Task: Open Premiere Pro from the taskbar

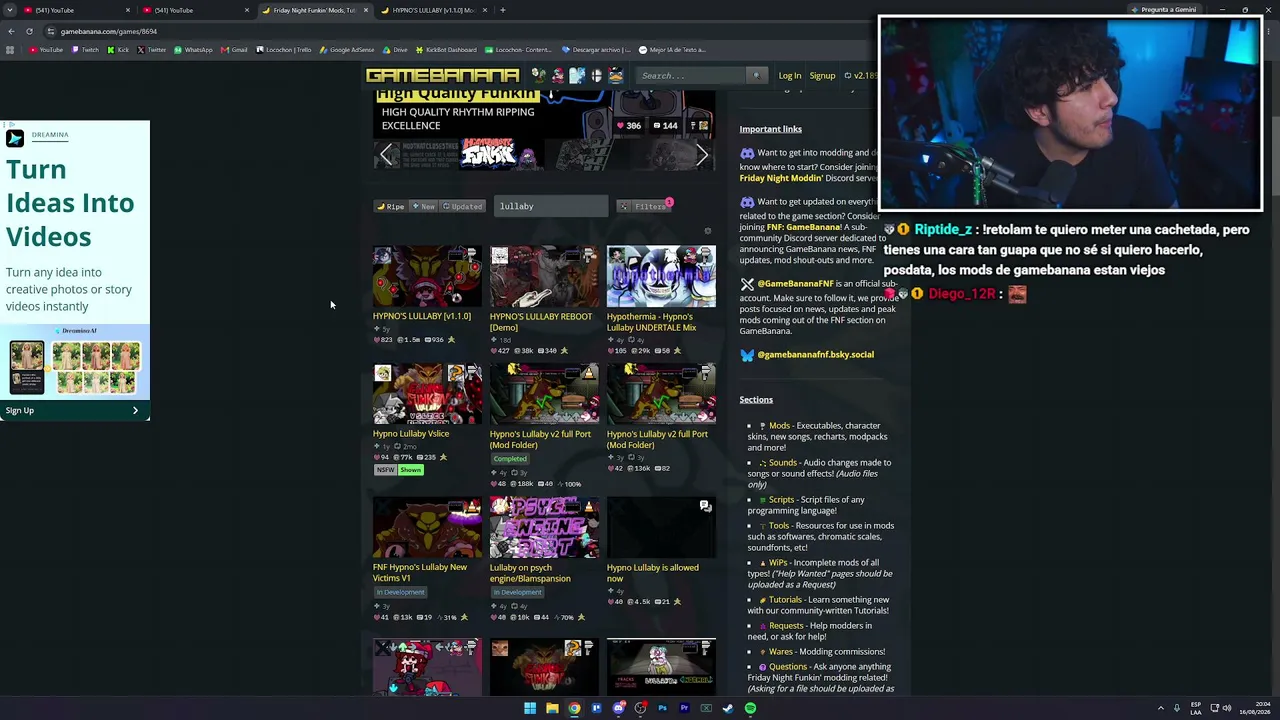Action: [684, 708]
